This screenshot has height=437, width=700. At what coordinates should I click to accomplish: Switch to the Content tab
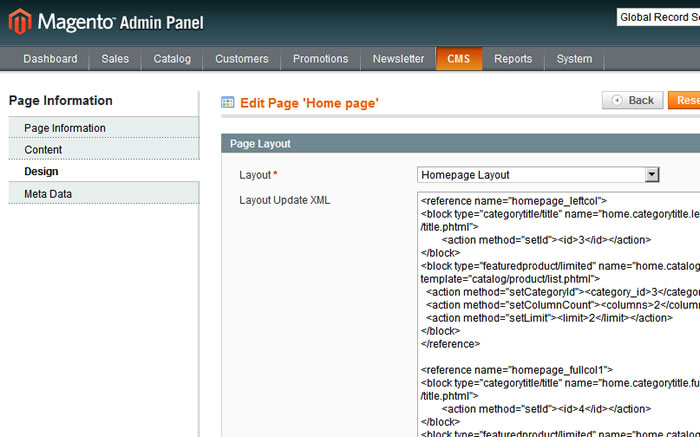tap(43, 150)
